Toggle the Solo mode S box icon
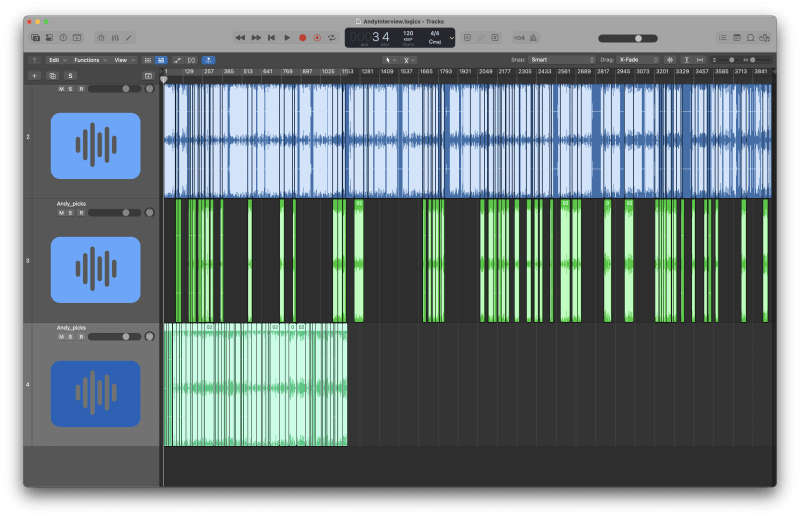This screenshot has width=800, height=518. click(x=495, y=38)
